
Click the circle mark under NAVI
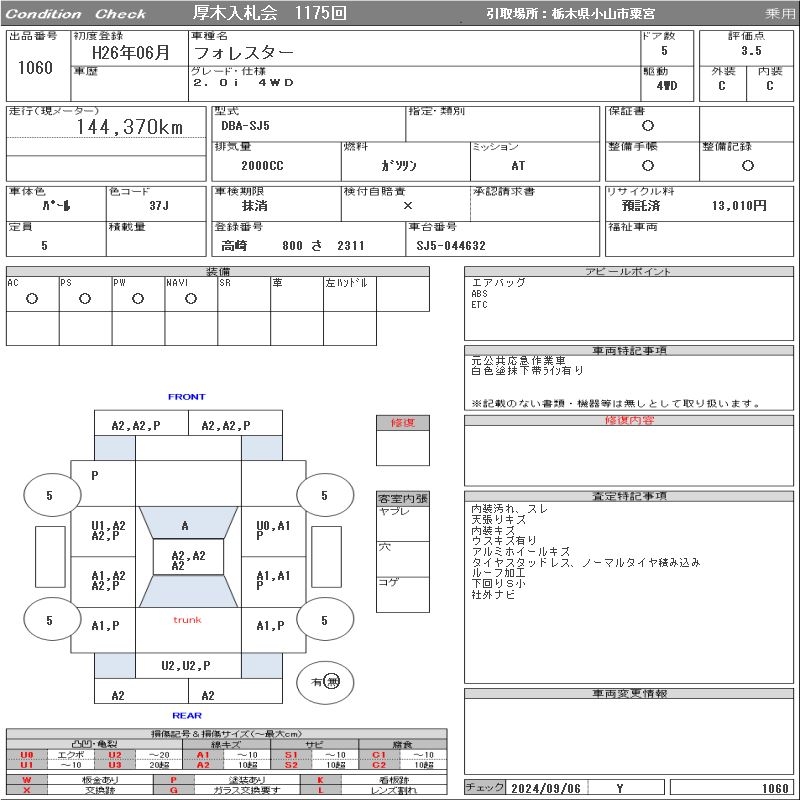tap(191, 298)
